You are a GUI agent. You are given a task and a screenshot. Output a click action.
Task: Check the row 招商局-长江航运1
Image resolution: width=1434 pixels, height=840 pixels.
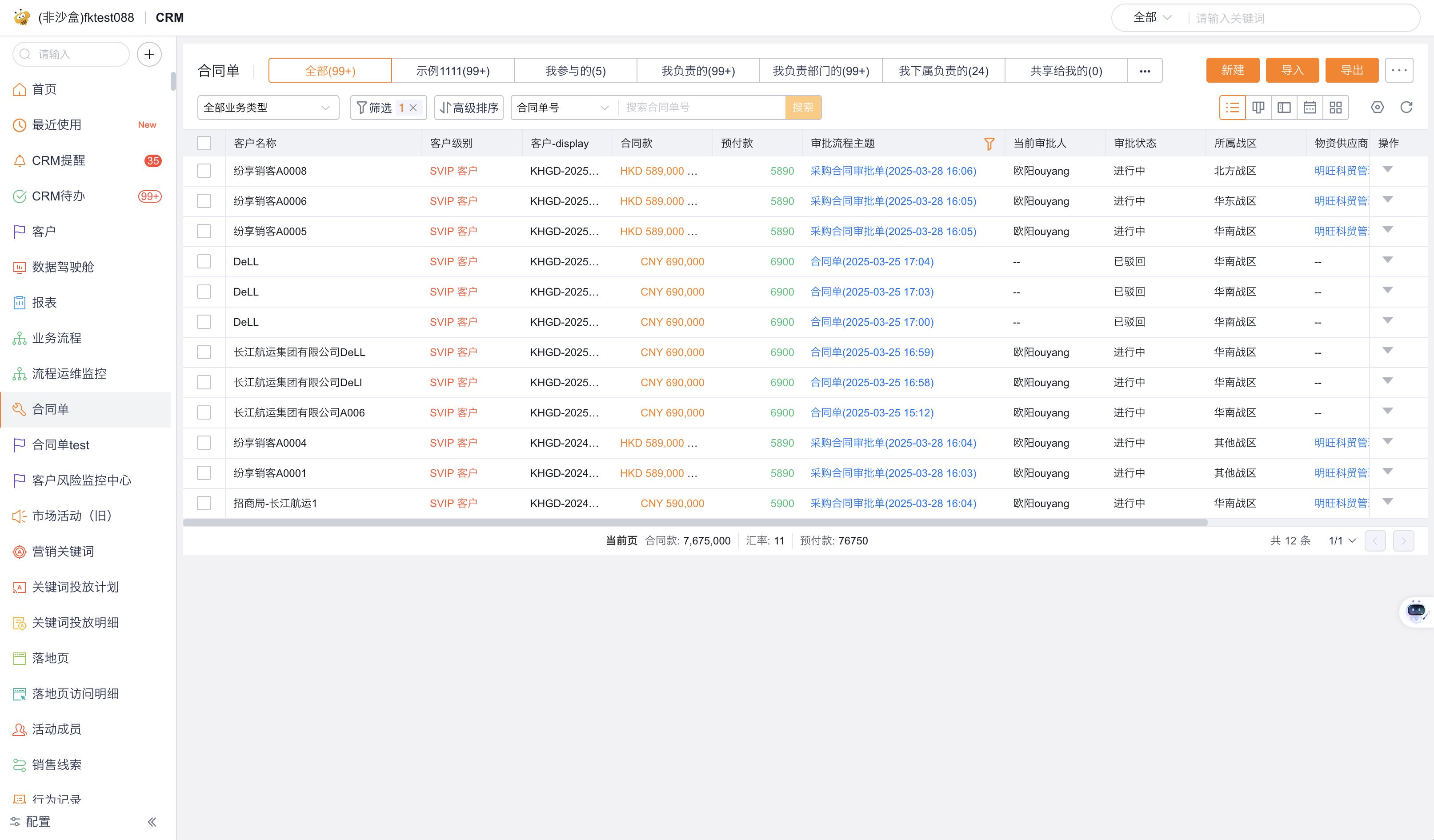click(x=204, y=503)
